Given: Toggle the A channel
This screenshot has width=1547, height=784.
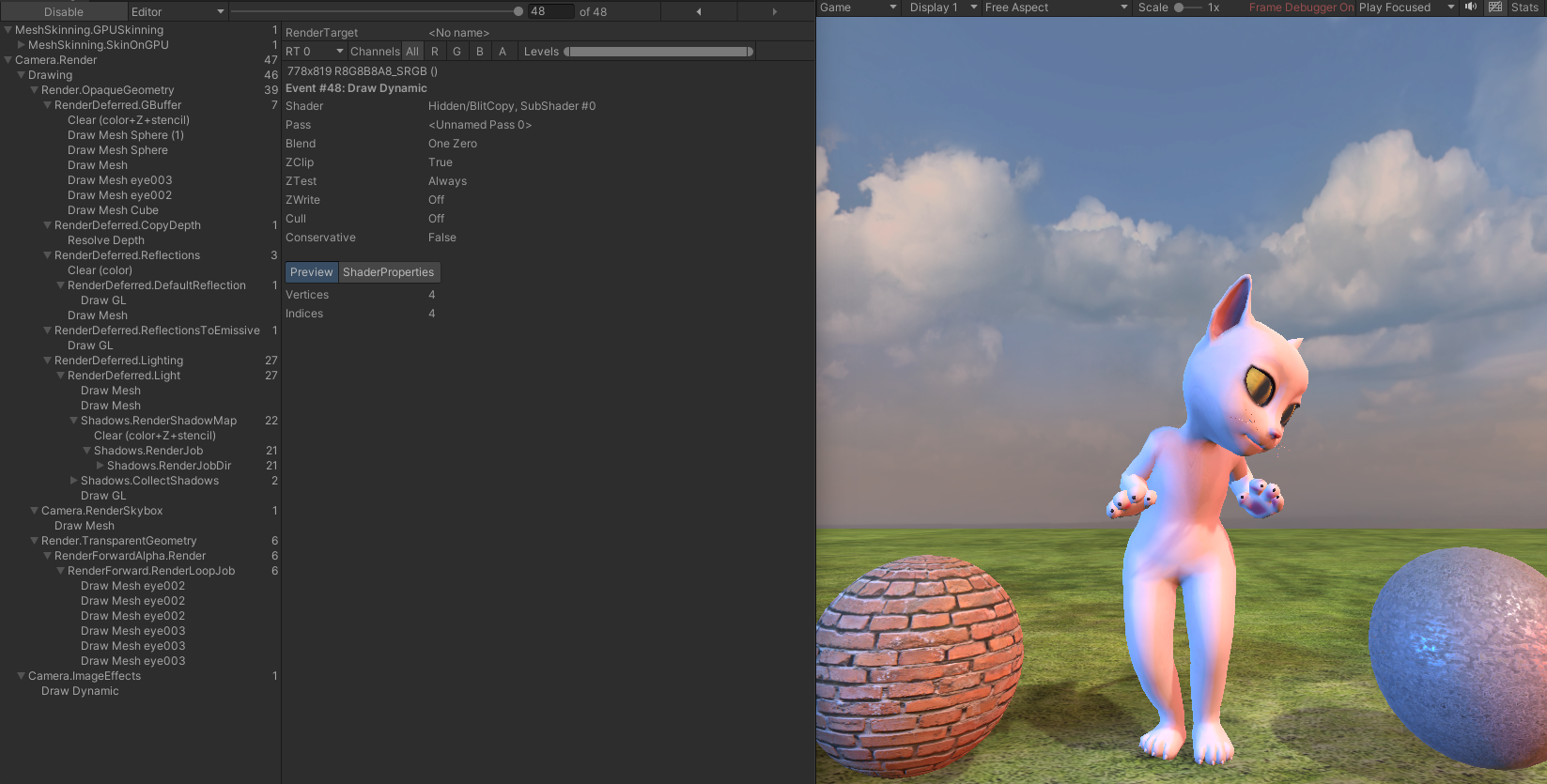Looking at the screenshot, I should coord(503,52).
